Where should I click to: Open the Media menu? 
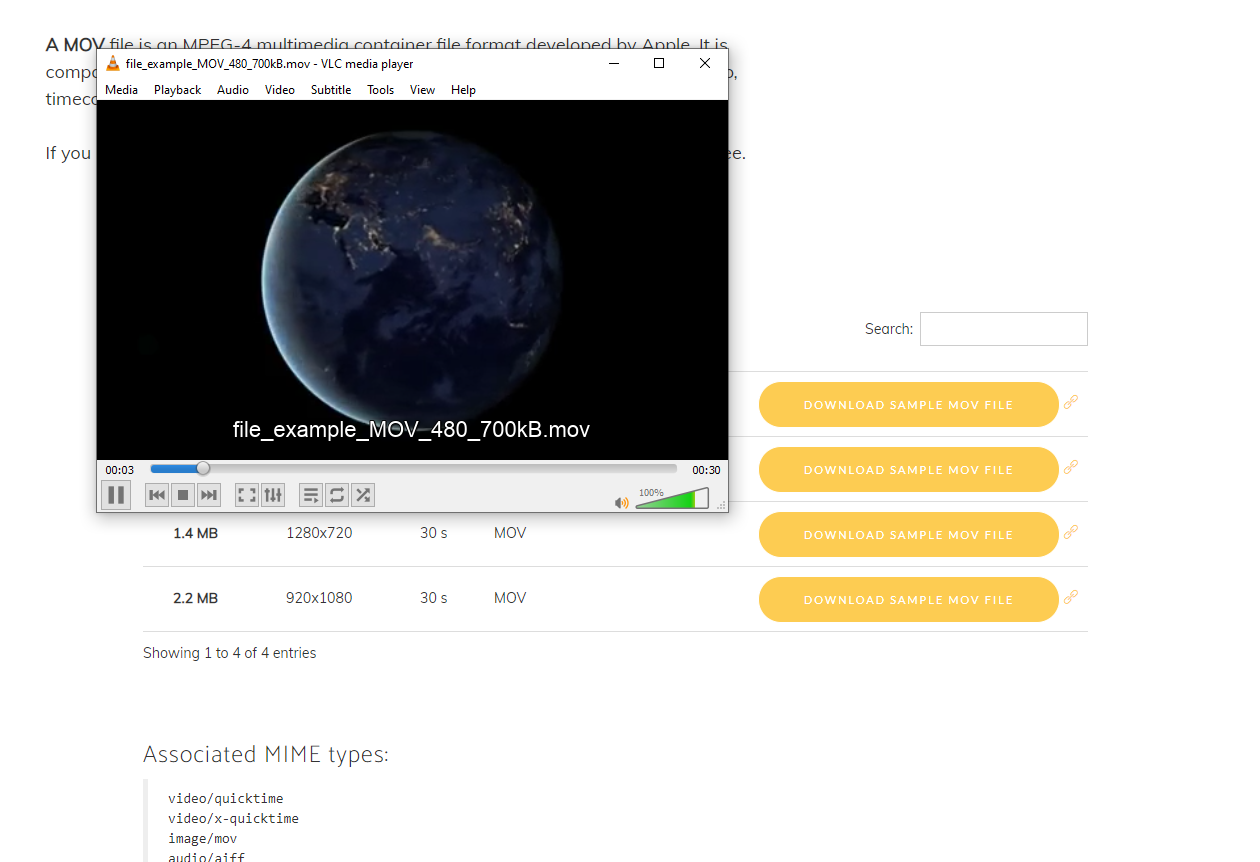[122, 90]
